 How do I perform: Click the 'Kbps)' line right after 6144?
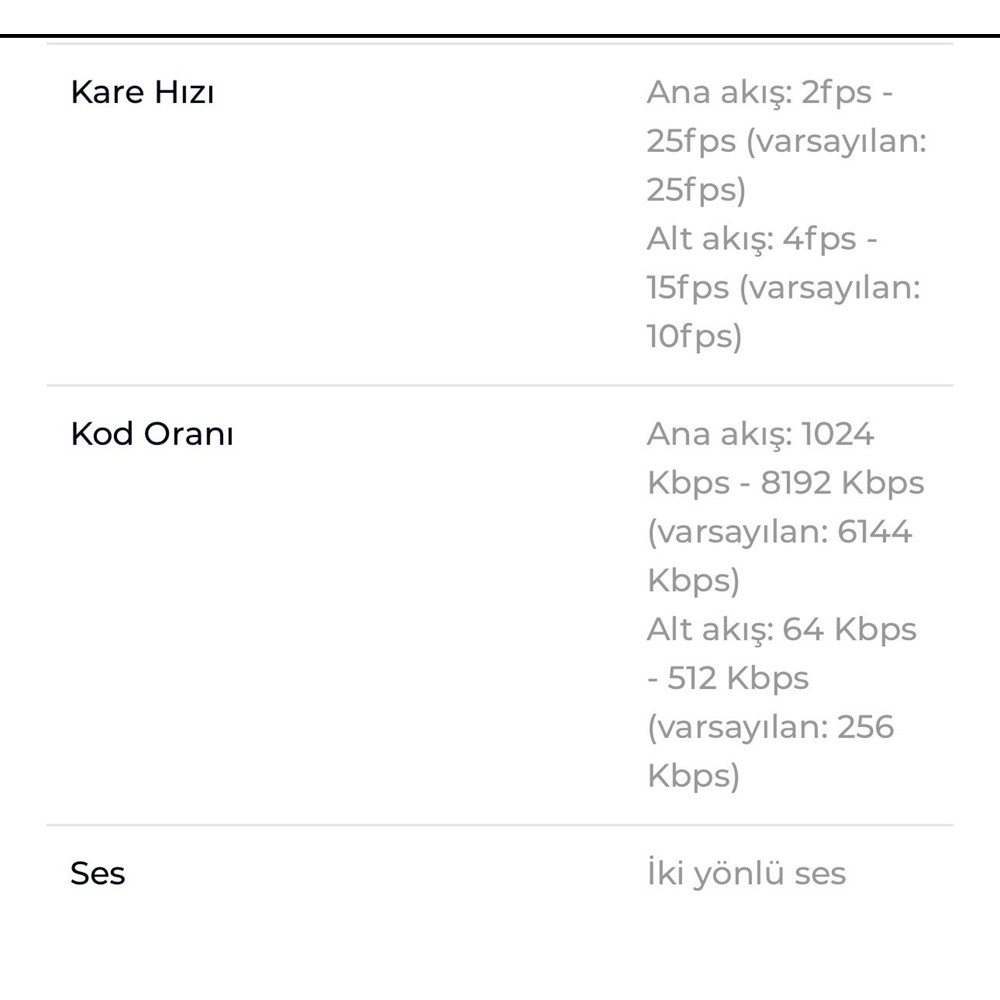click(693, 581)
